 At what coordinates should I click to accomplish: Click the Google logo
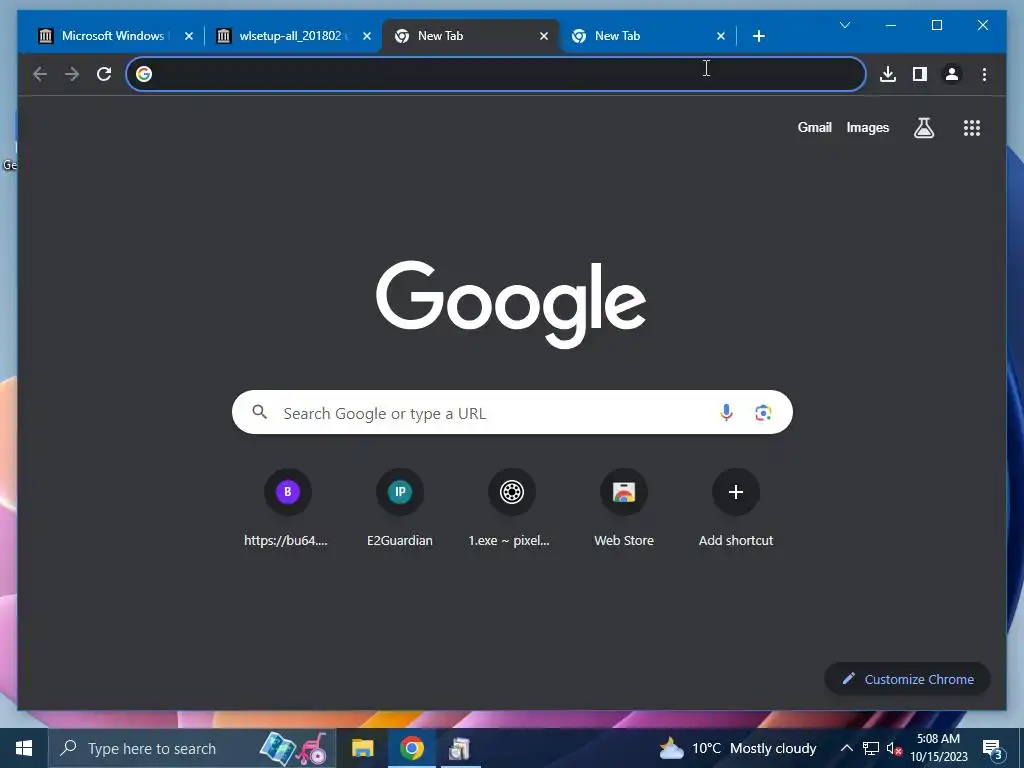511,304
